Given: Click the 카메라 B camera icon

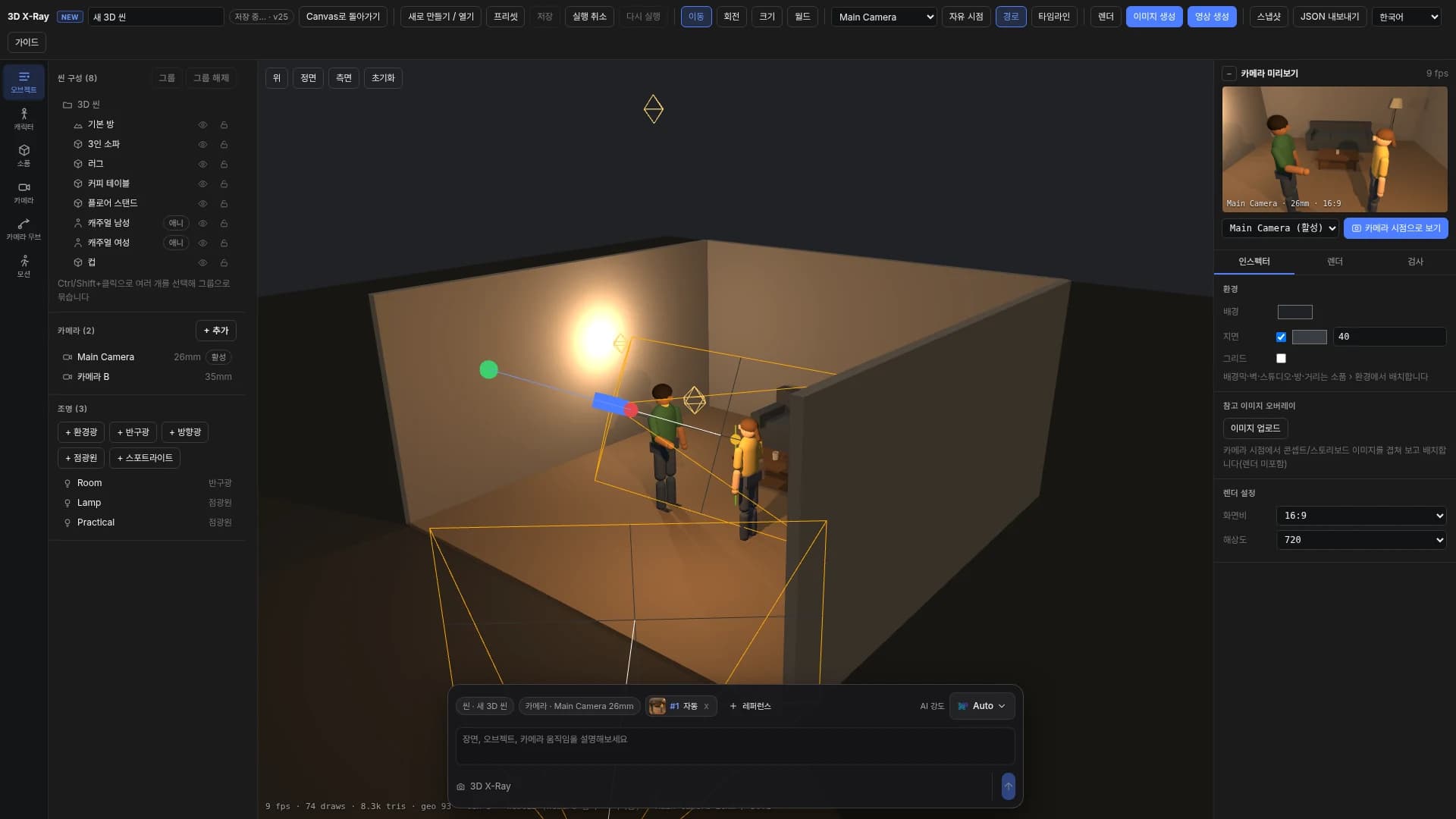Looking at the screenshot, I should tap(67, 377).
